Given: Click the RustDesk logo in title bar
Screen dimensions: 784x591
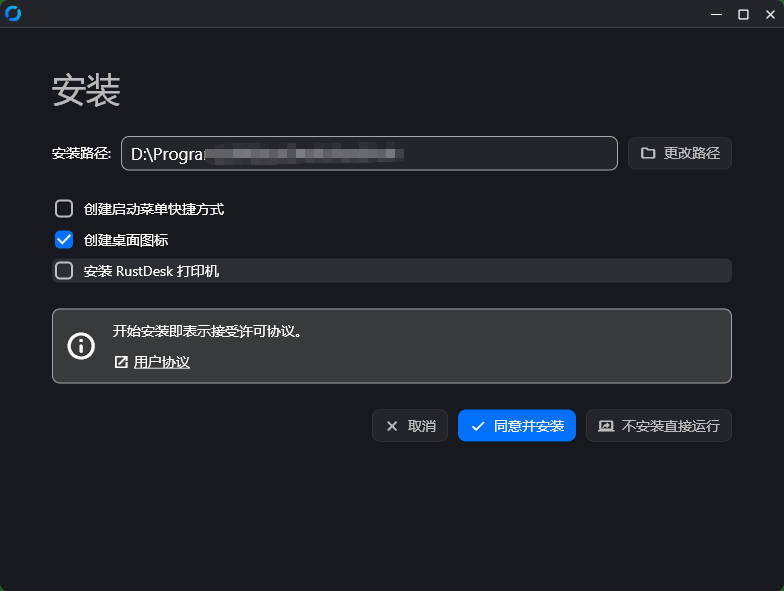Looking at the screenshot, I should tap(13, 13).
